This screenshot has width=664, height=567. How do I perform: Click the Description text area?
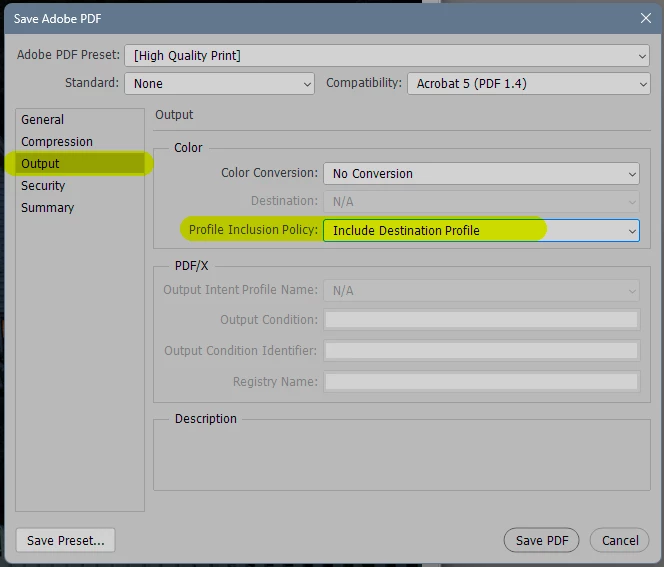tap(401, 457)
